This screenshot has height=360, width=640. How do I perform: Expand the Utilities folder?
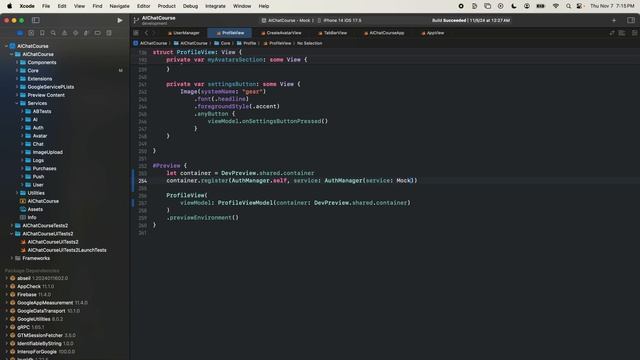point(17,193)
